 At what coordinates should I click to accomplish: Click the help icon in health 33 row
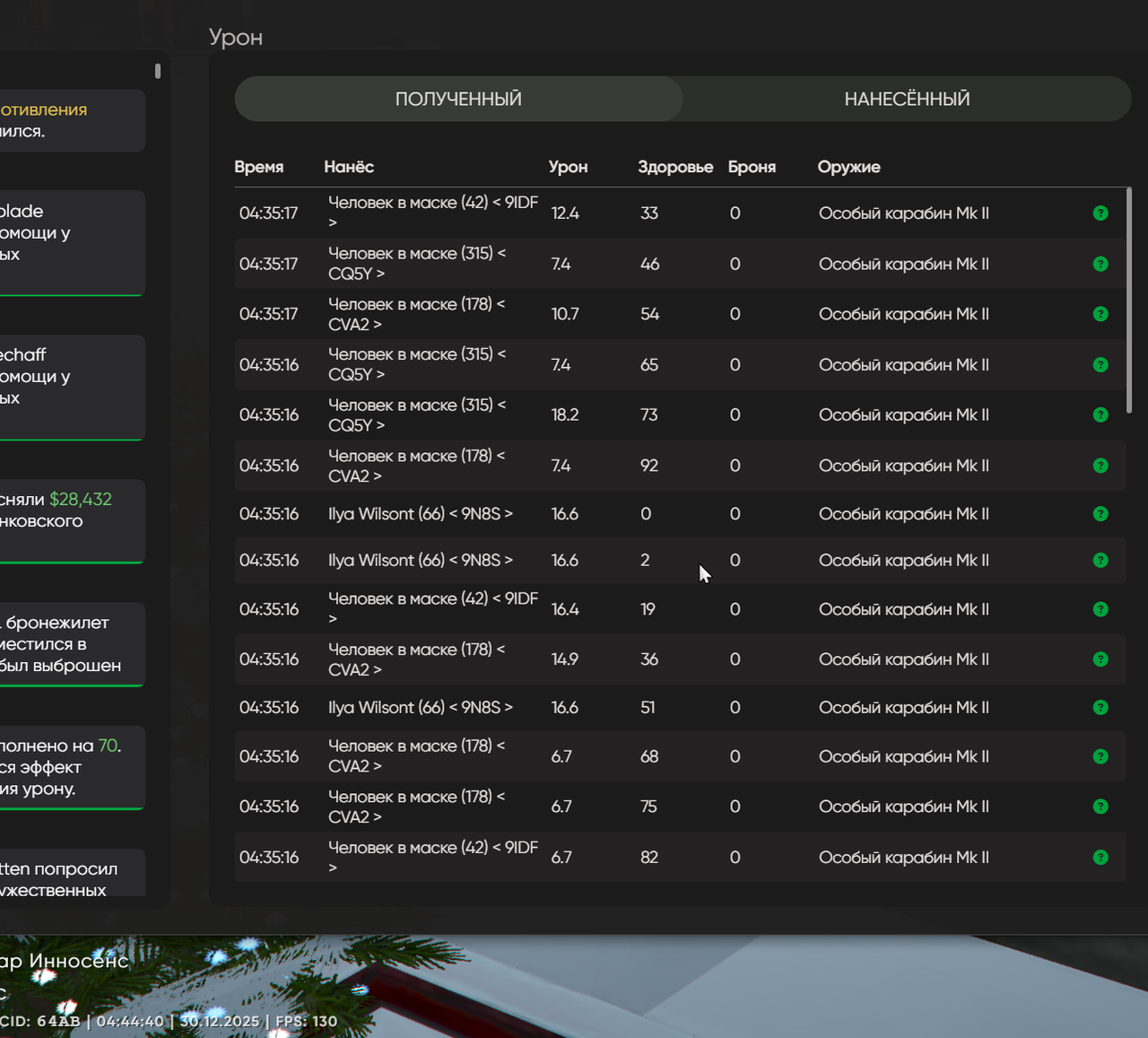1100,214
